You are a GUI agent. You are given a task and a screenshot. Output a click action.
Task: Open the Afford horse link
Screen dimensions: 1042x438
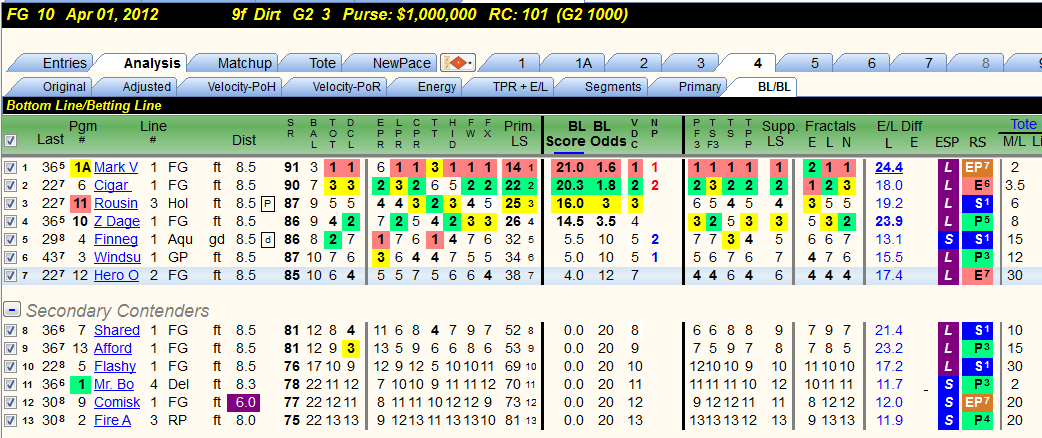113,349
